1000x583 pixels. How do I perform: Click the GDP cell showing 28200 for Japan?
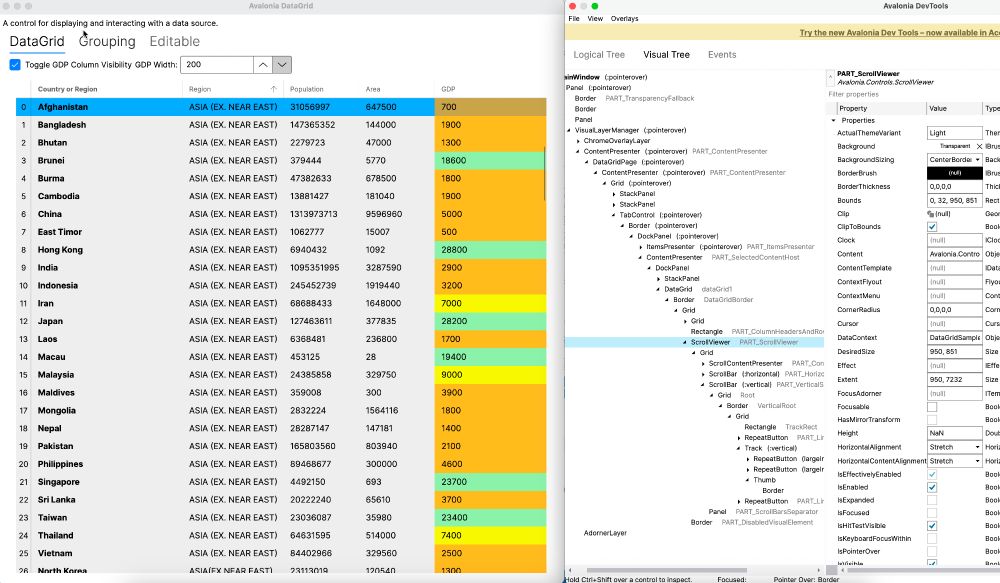pyautogui.click(x=490, y=321)
